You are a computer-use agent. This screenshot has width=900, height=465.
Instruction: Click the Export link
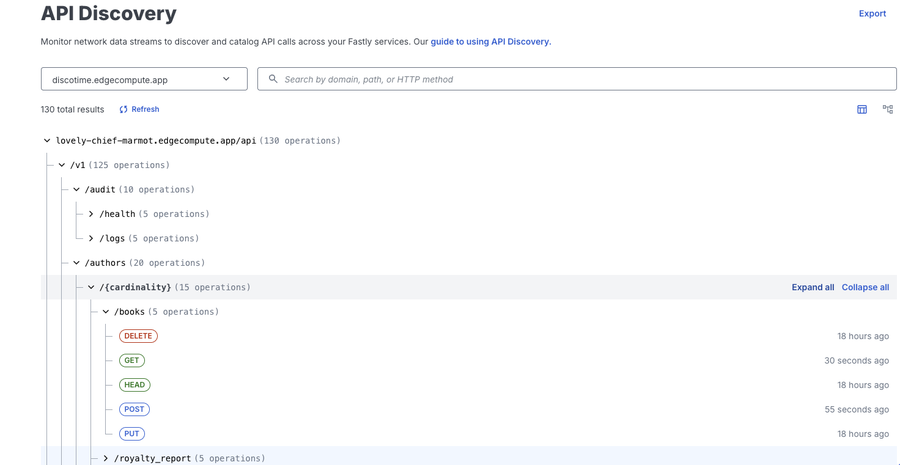tap(872, 14)
